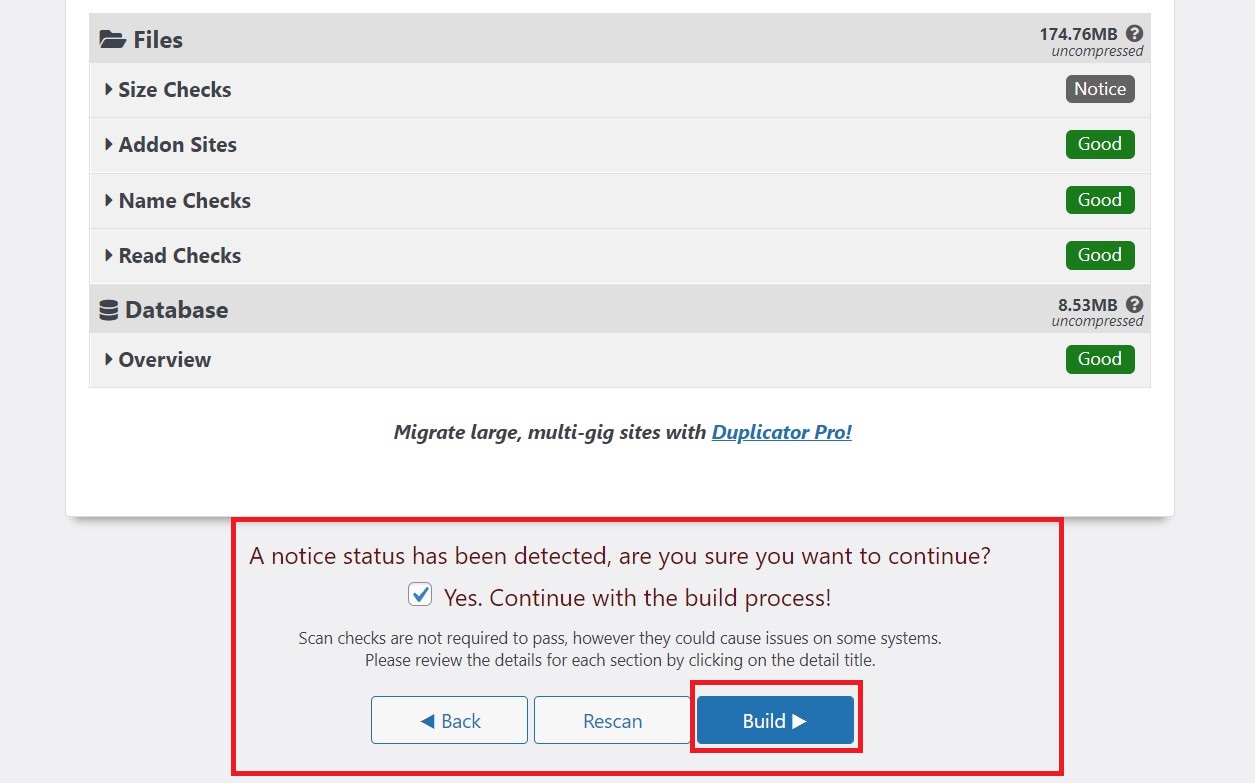Click the Good badge for database Overview
The width and height of the screenshot is (1255, 783).
click(x=1100, y=359)
